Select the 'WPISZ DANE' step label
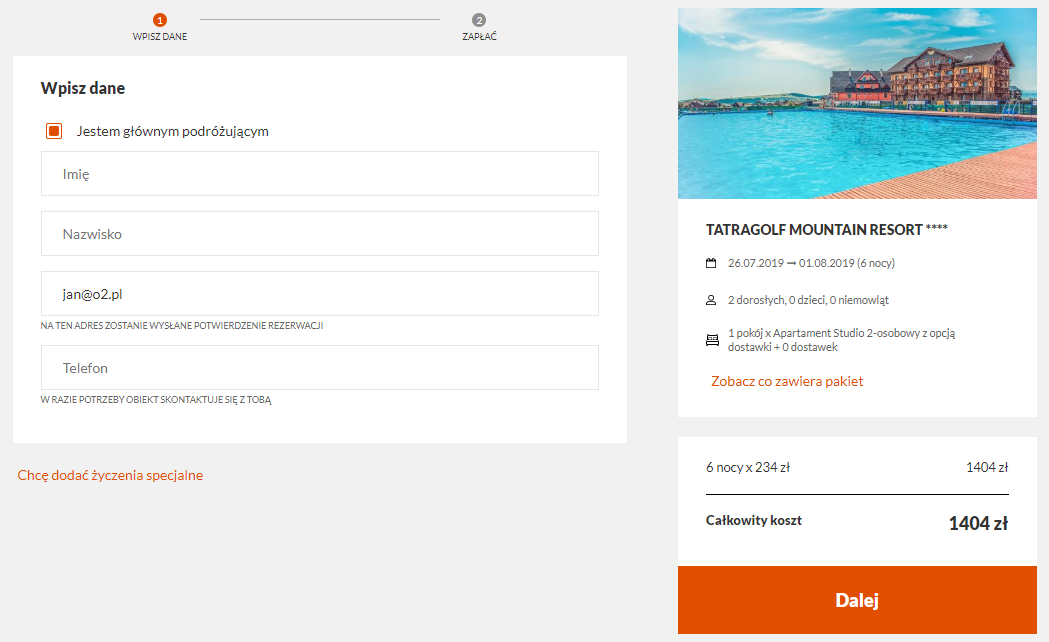Image resolution: width=1049 pixels, height=642 pixels. tap(160, 37)
